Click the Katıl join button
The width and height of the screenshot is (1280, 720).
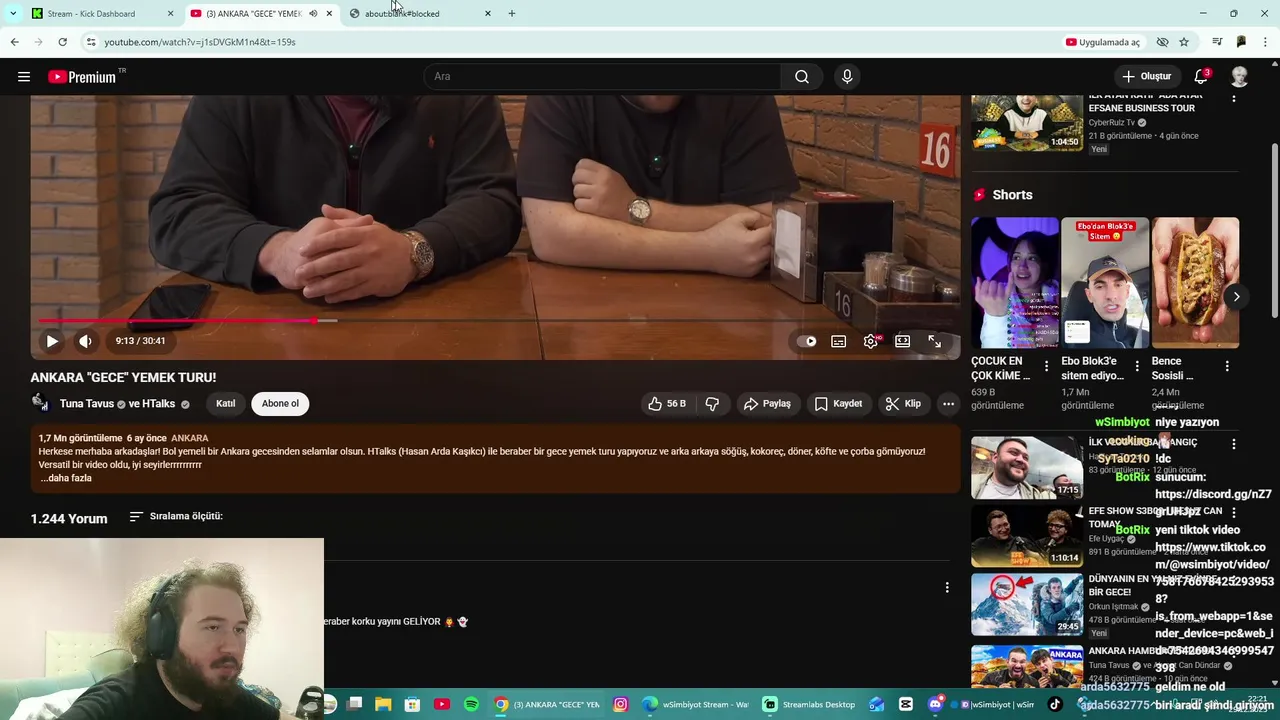click(226, 404)
